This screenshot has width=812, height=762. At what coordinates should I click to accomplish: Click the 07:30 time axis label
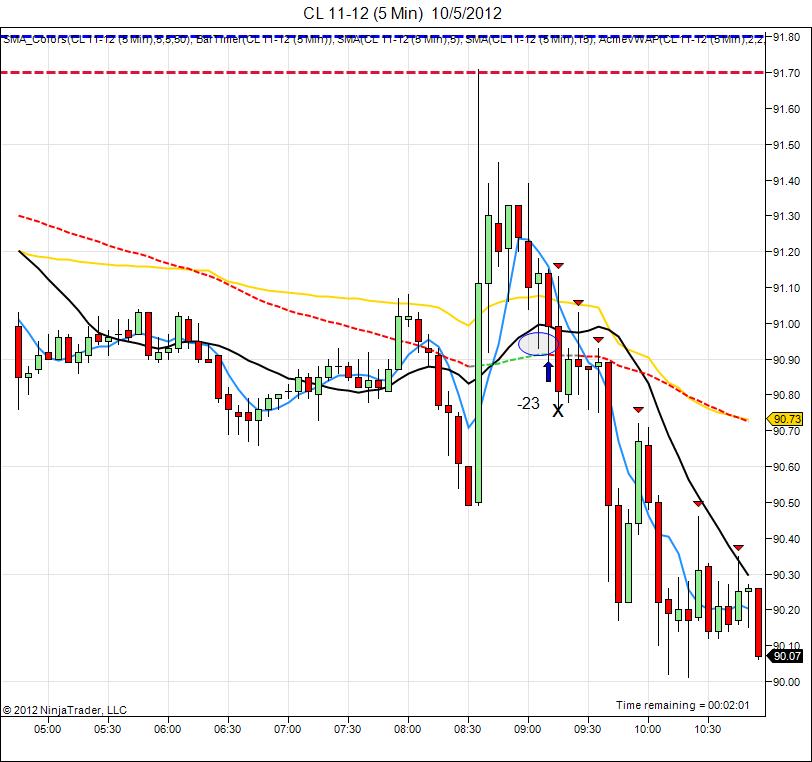(x=347, y=729)
